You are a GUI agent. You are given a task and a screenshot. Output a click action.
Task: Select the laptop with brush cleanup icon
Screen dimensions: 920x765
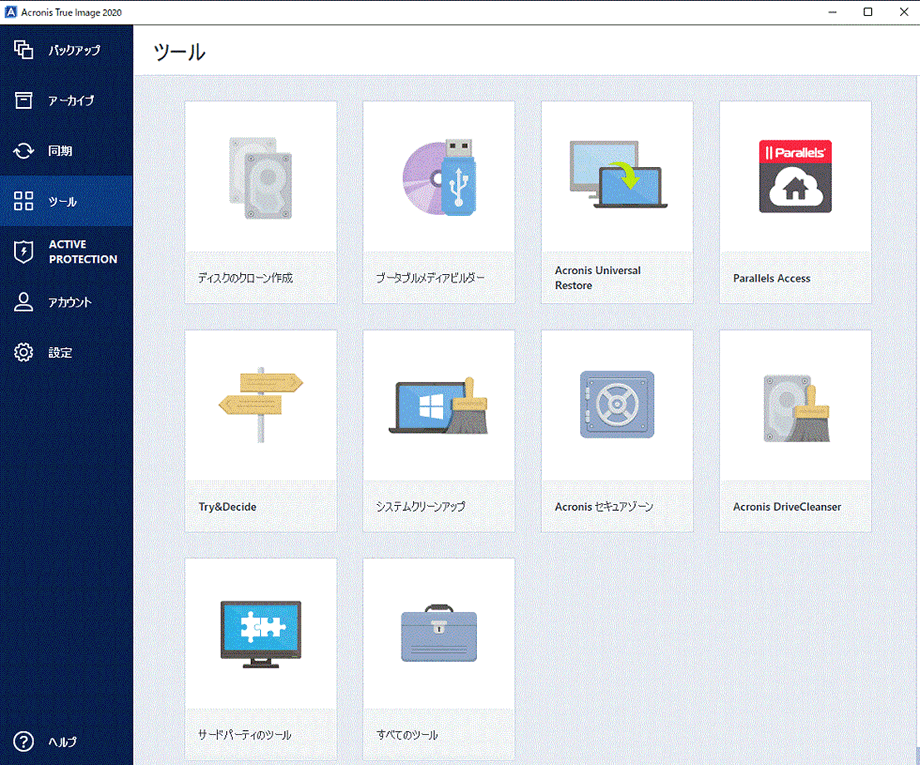(438, 406)
